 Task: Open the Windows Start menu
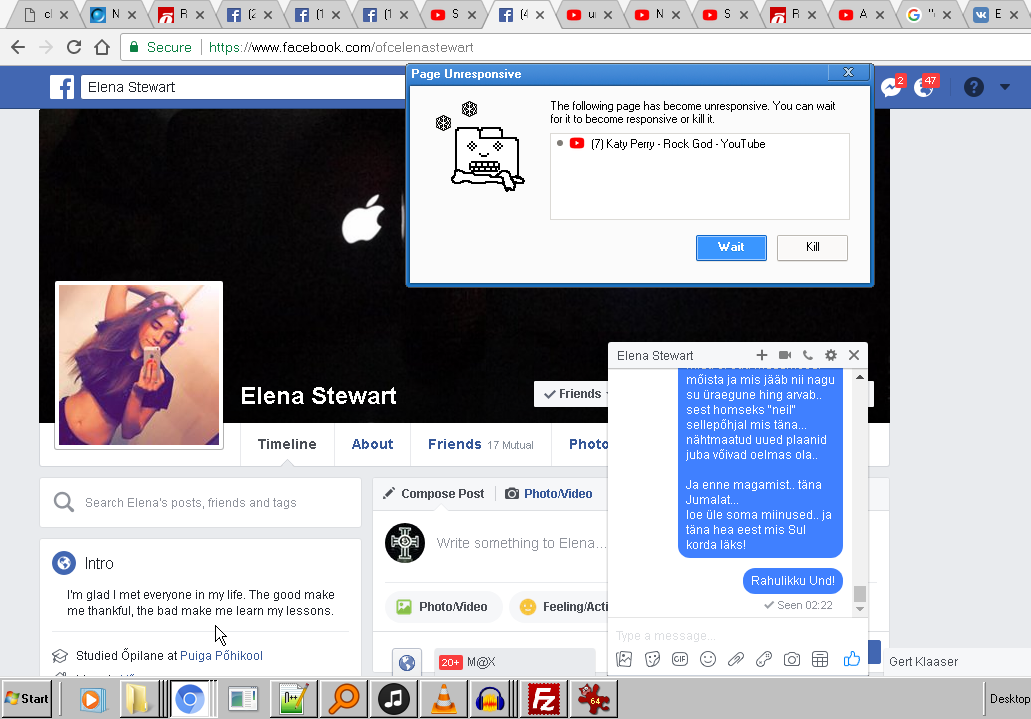pyautogui.click(x=27, y=699)
